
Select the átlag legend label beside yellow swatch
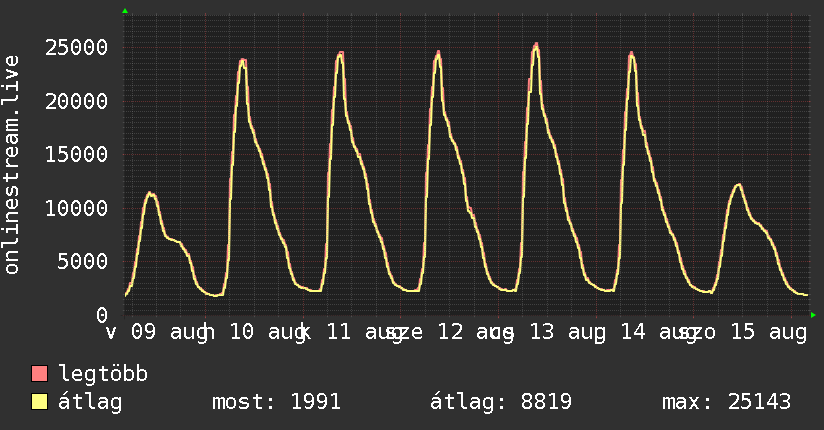pos(90,402)
